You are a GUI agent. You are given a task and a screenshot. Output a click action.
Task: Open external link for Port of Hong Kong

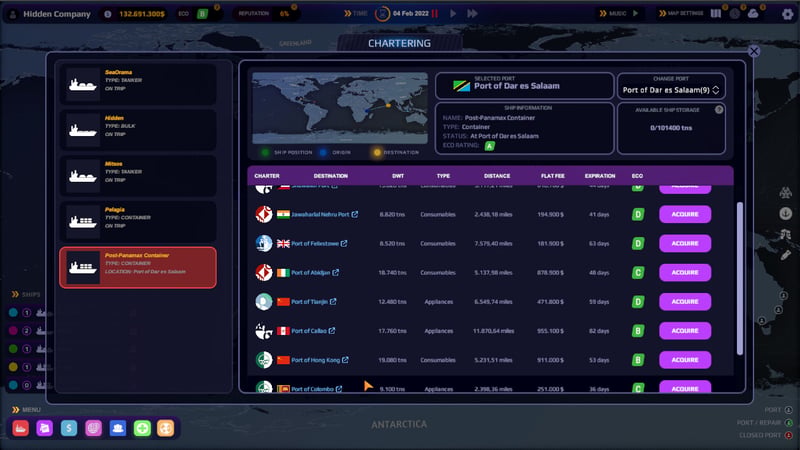[345, 360]
